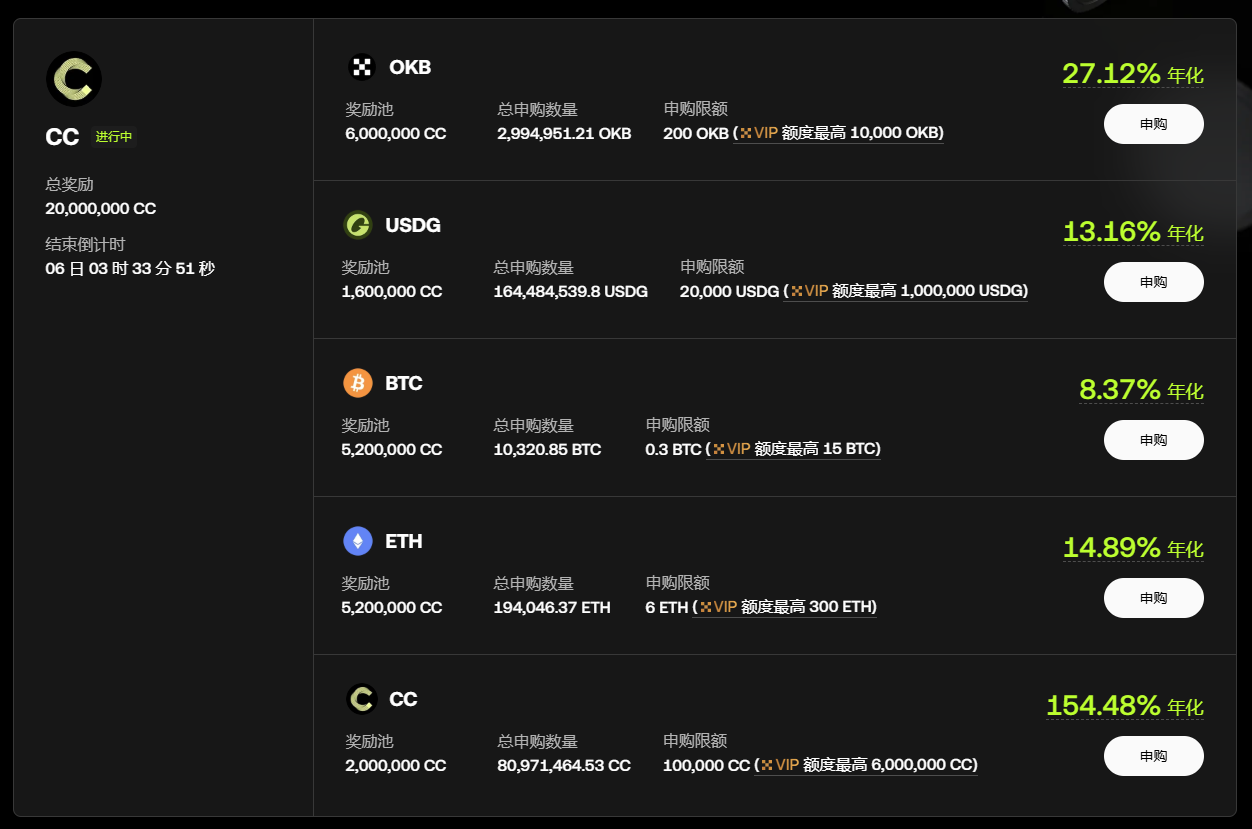Open the ETH VIP 额度最高 300 ETH link
This screenshot has width=1252, height=829.
point(791,607)
